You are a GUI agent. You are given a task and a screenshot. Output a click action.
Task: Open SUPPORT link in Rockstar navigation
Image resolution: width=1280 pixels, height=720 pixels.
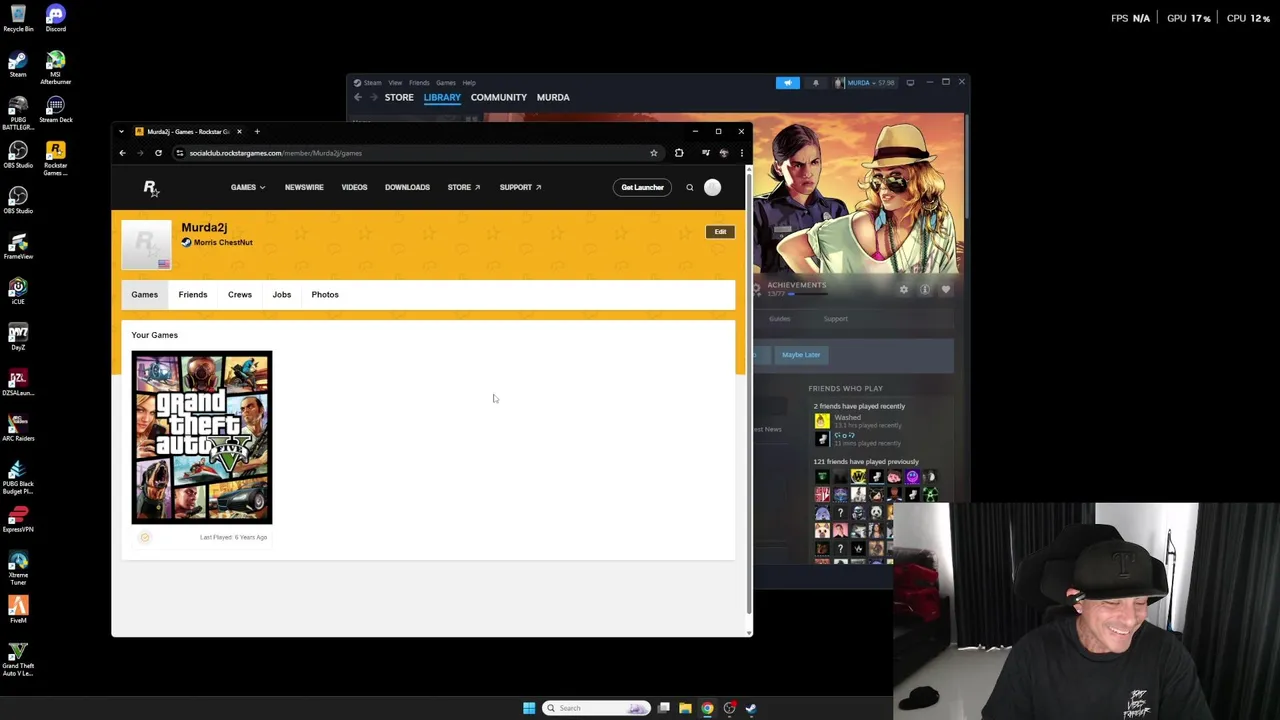(520, 187)
